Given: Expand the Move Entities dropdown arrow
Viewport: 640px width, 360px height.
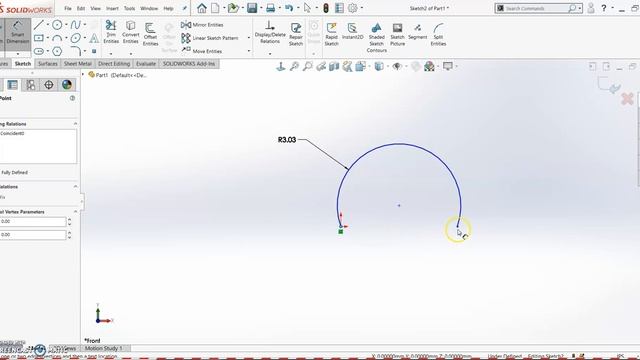Looking at the screenshot, I should 249,51.
